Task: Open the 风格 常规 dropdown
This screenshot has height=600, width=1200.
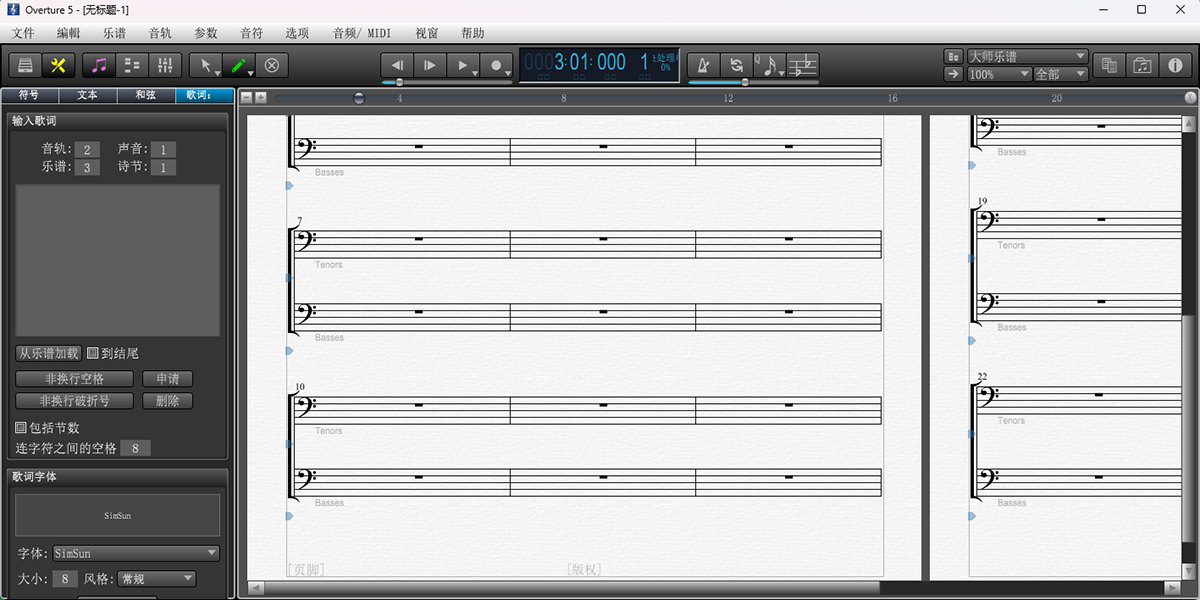Action: click(155, 578)
